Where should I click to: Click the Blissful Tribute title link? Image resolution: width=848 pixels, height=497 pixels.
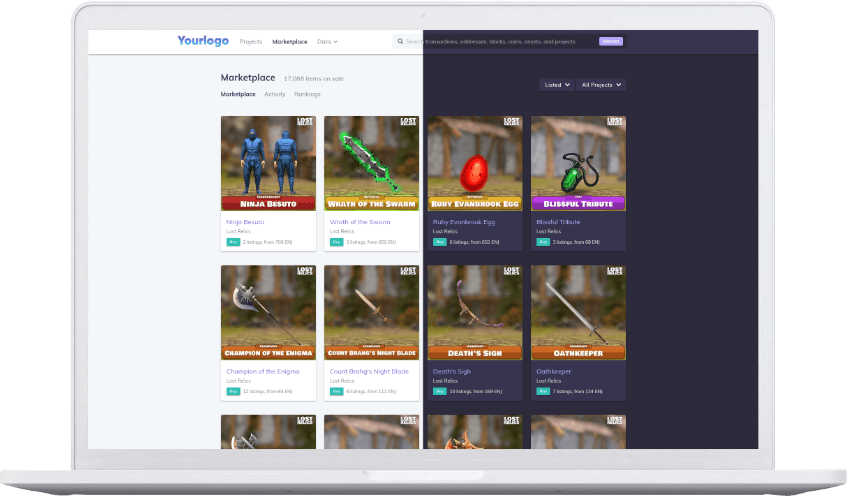pos(558,222)
